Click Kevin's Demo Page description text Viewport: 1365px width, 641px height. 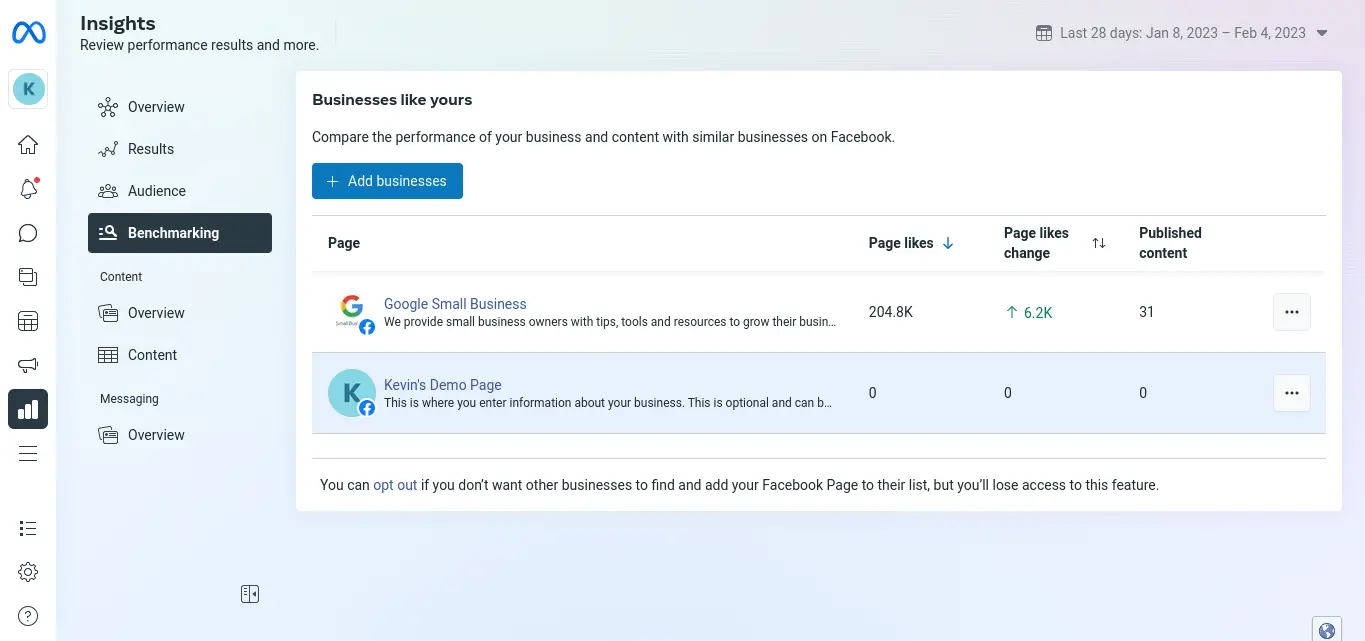tap(608, 403)
